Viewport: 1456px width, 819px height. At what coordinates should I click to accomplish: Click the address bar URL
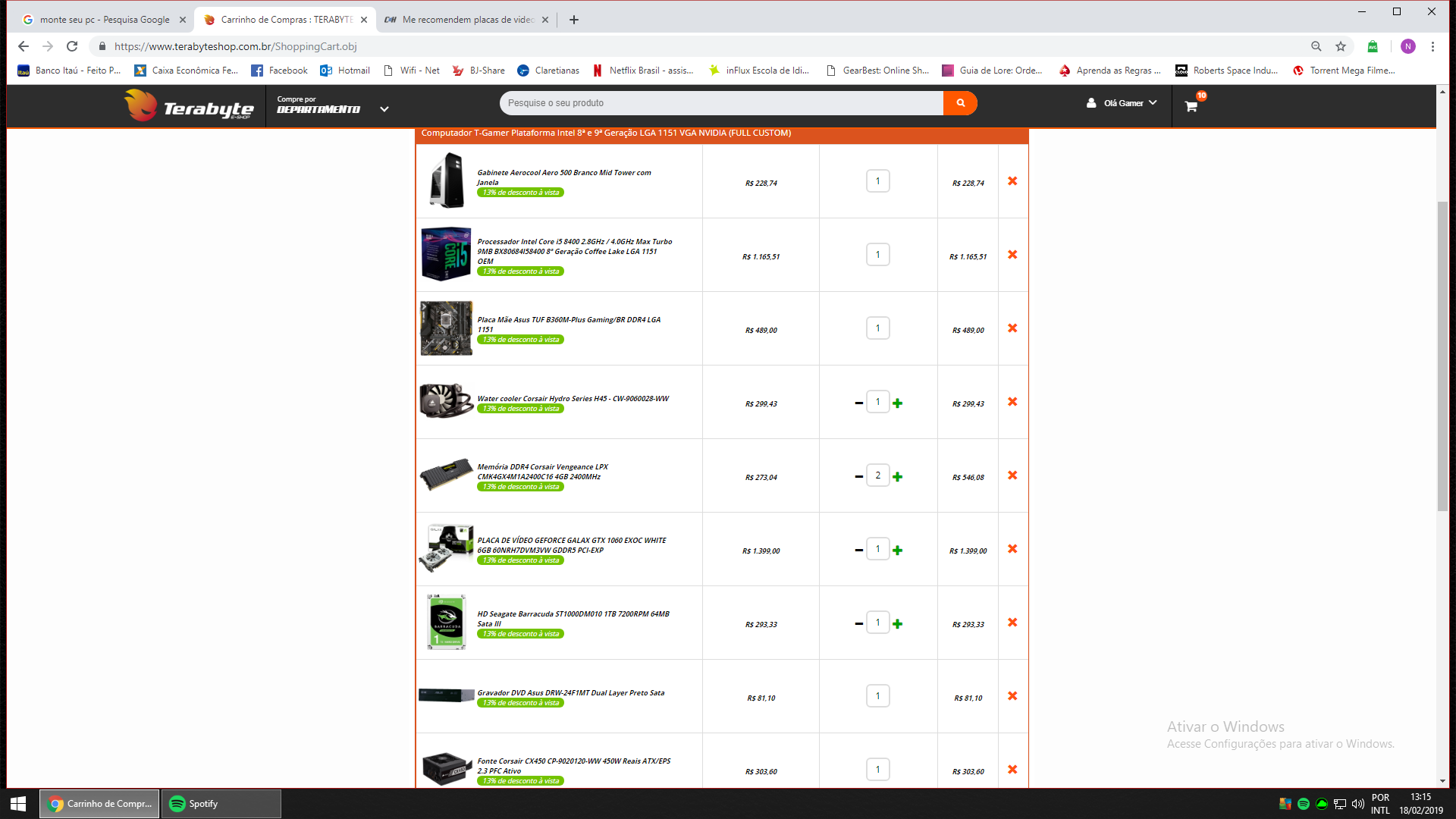[x=236, y=46]
